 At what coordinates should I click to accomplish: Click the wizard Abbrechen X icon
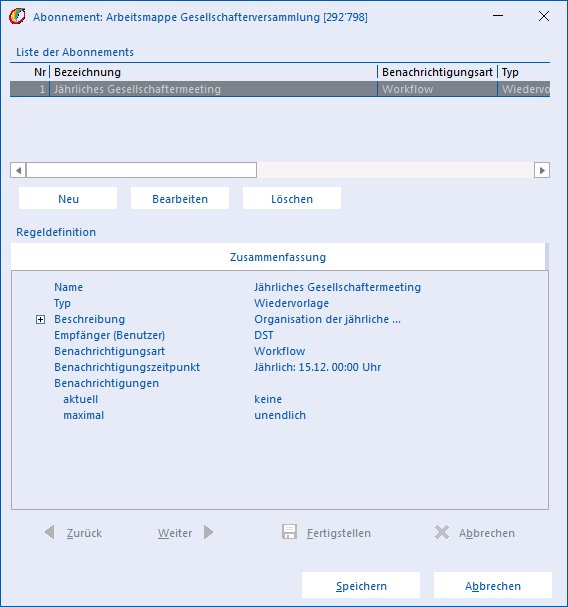point(442,532)
